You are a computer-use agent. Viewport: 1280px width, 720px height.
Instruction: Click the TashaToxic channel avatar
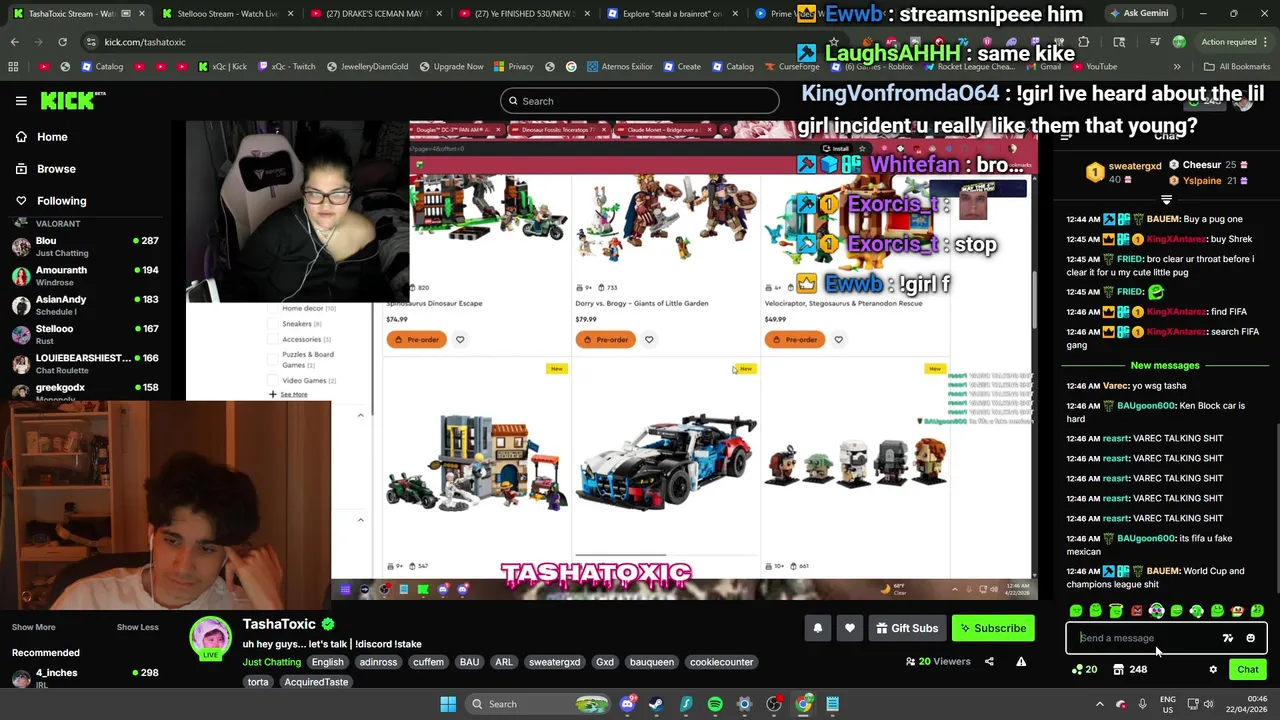click(x=211, y=637)
